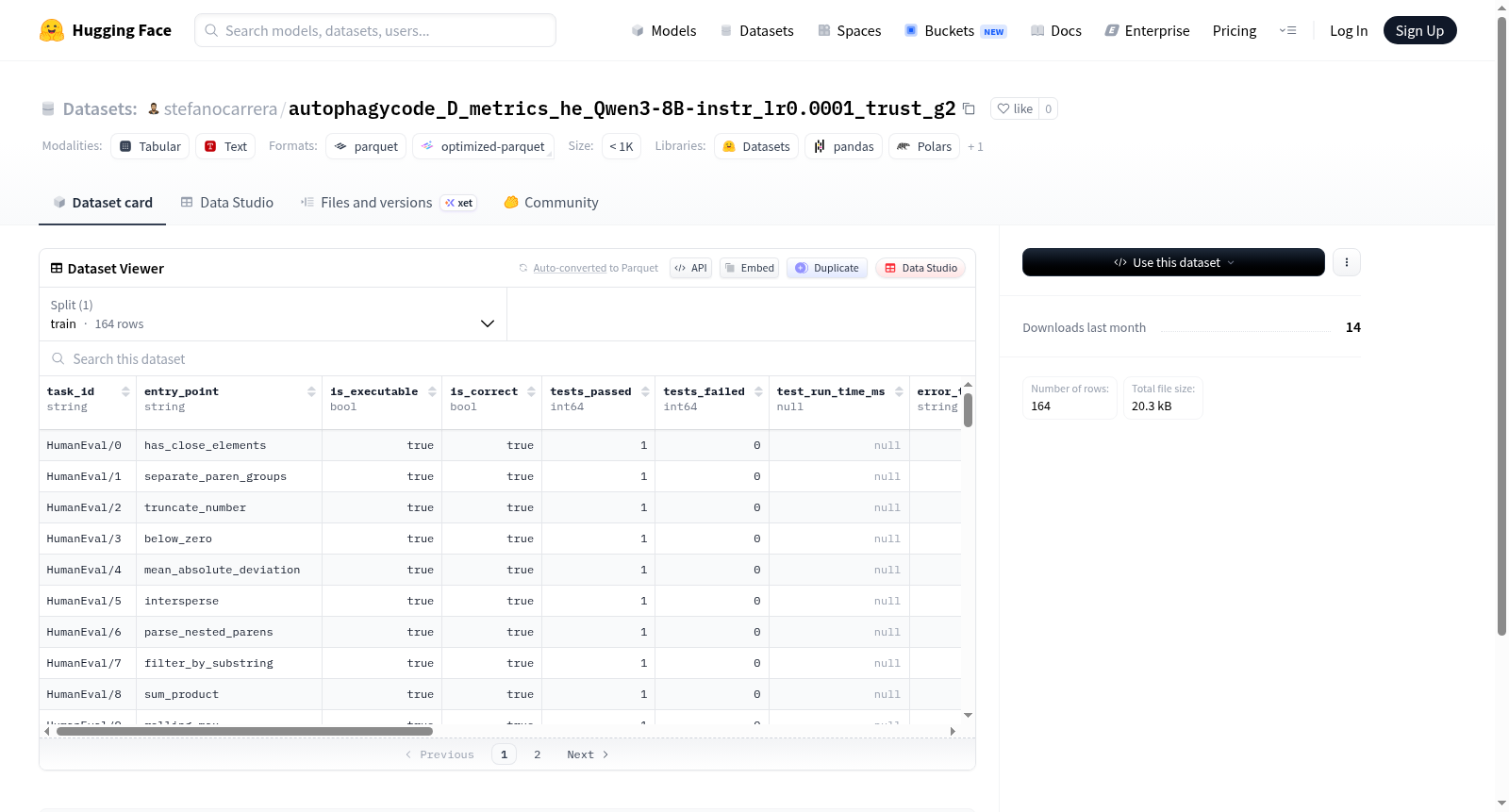1509x812 pixels.
Task: Select the optimized-parquet format tag
Action: [483, 146]
